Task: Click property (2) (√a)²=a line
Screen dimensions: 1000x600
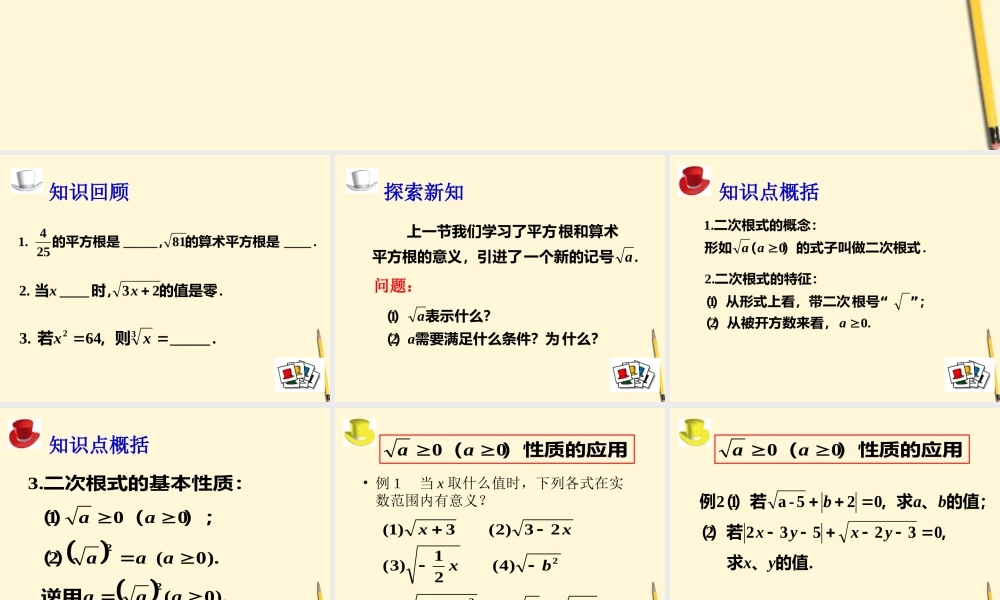Action: 131,555
